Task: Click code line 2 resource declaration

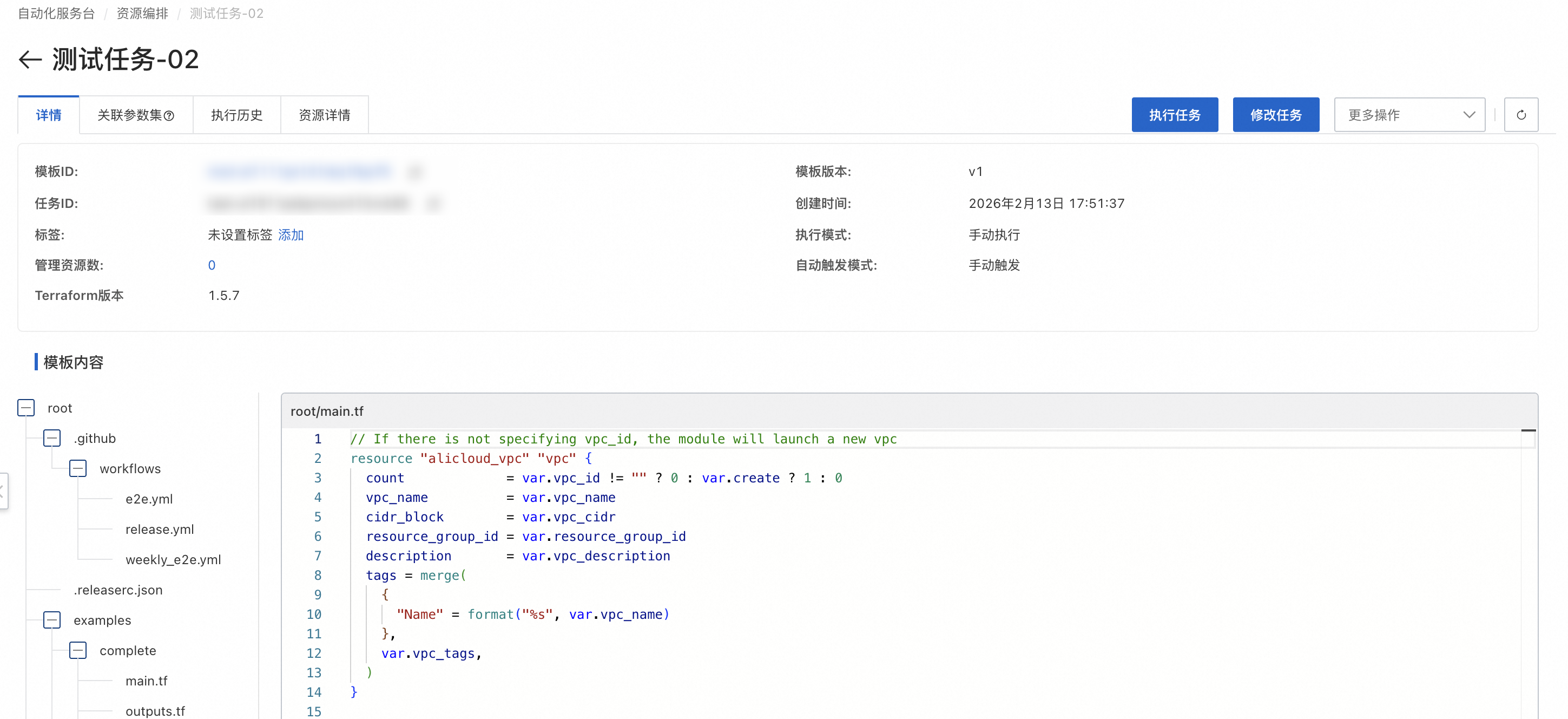Action: point(471,458)
